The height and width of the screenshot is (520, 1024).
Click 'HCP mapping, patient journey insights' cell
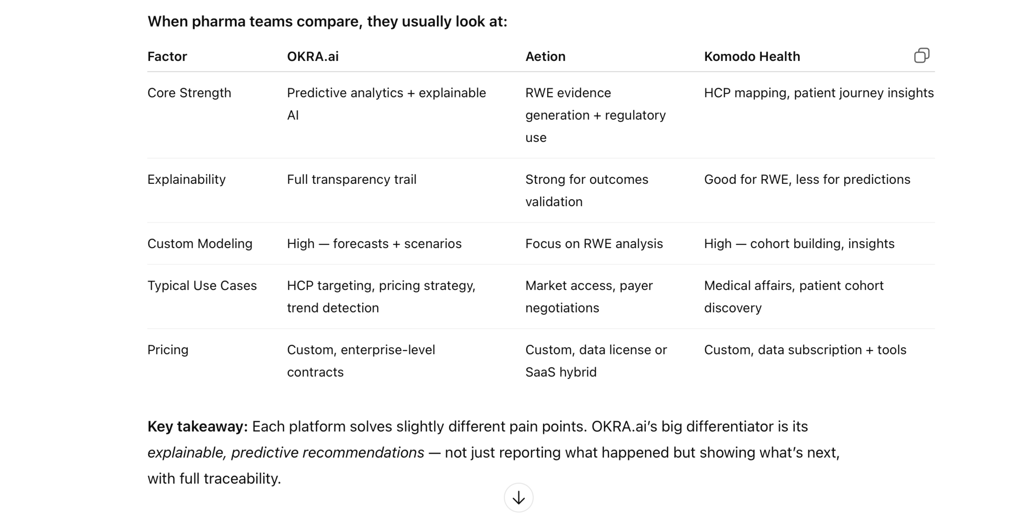tap(819, 93)
